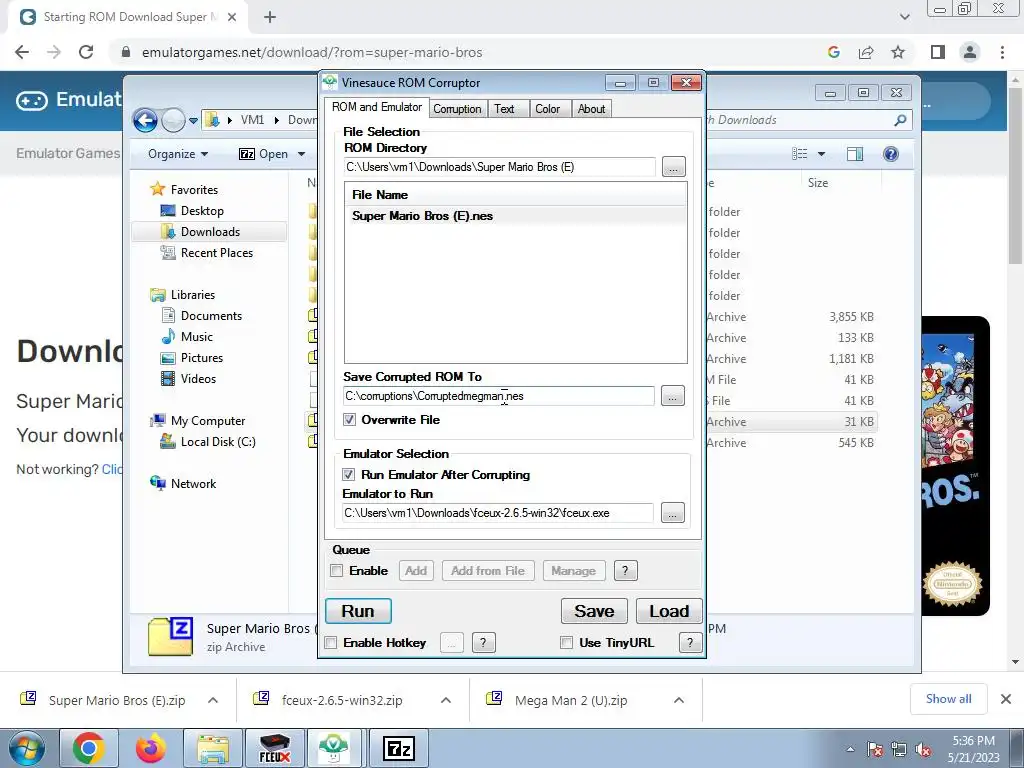Open the TinyURL help question mark
1024x768 pixels.
tap(690, 643)
